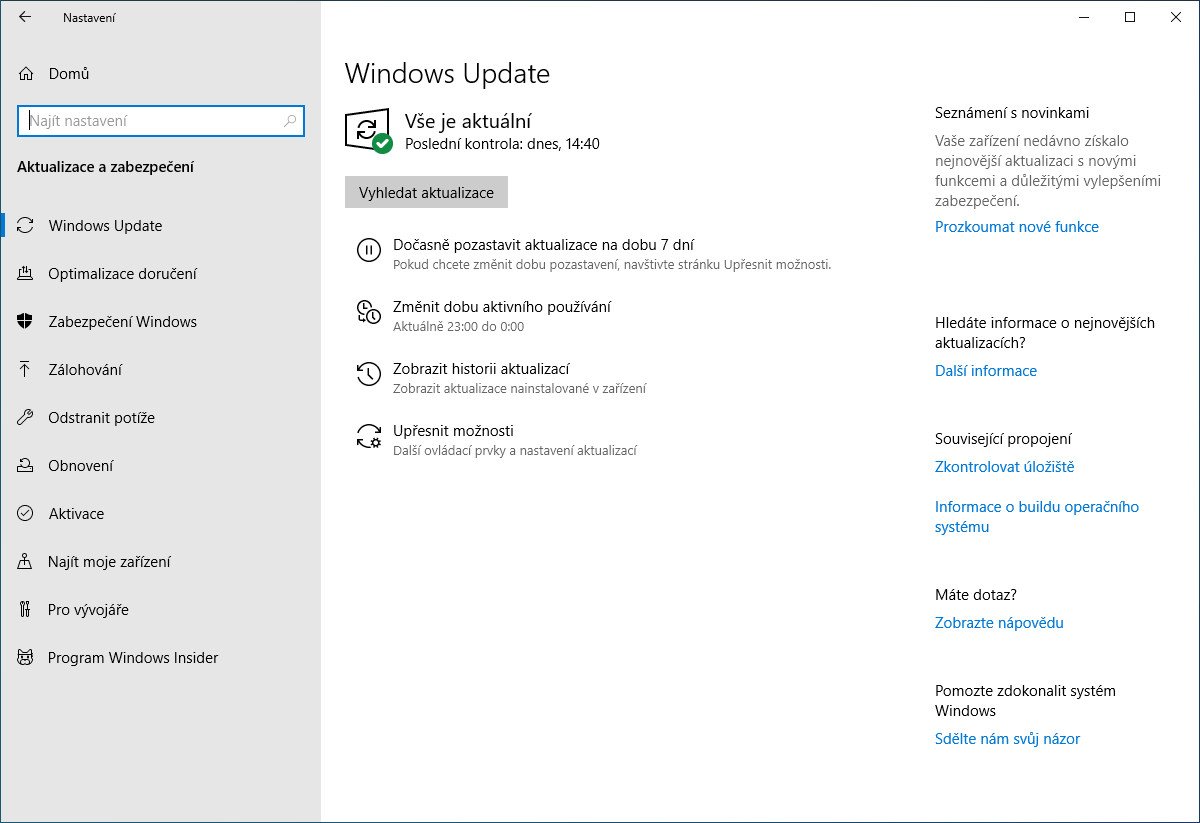The width and height of the screenshot is (1200, 823).
Task: Click the Pro vývojáře tools icon
Action: (26, 609)
